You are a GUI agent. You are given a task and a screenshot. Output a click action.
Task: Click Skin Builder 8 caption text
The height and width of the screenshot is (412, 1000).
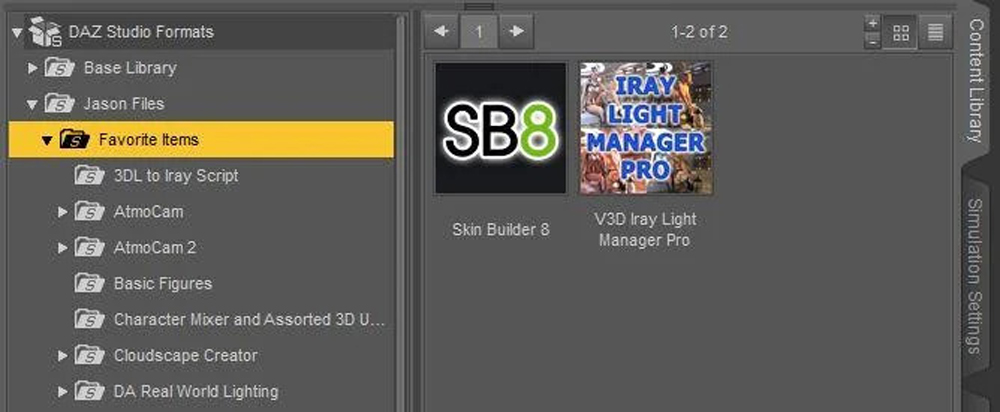click(501, 230)
